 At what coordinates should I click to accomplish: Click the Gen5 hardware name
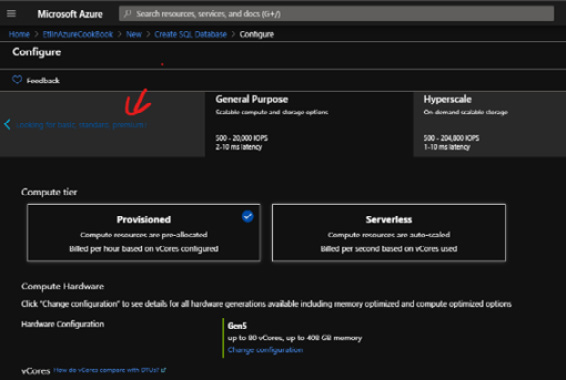pos(237,326)
